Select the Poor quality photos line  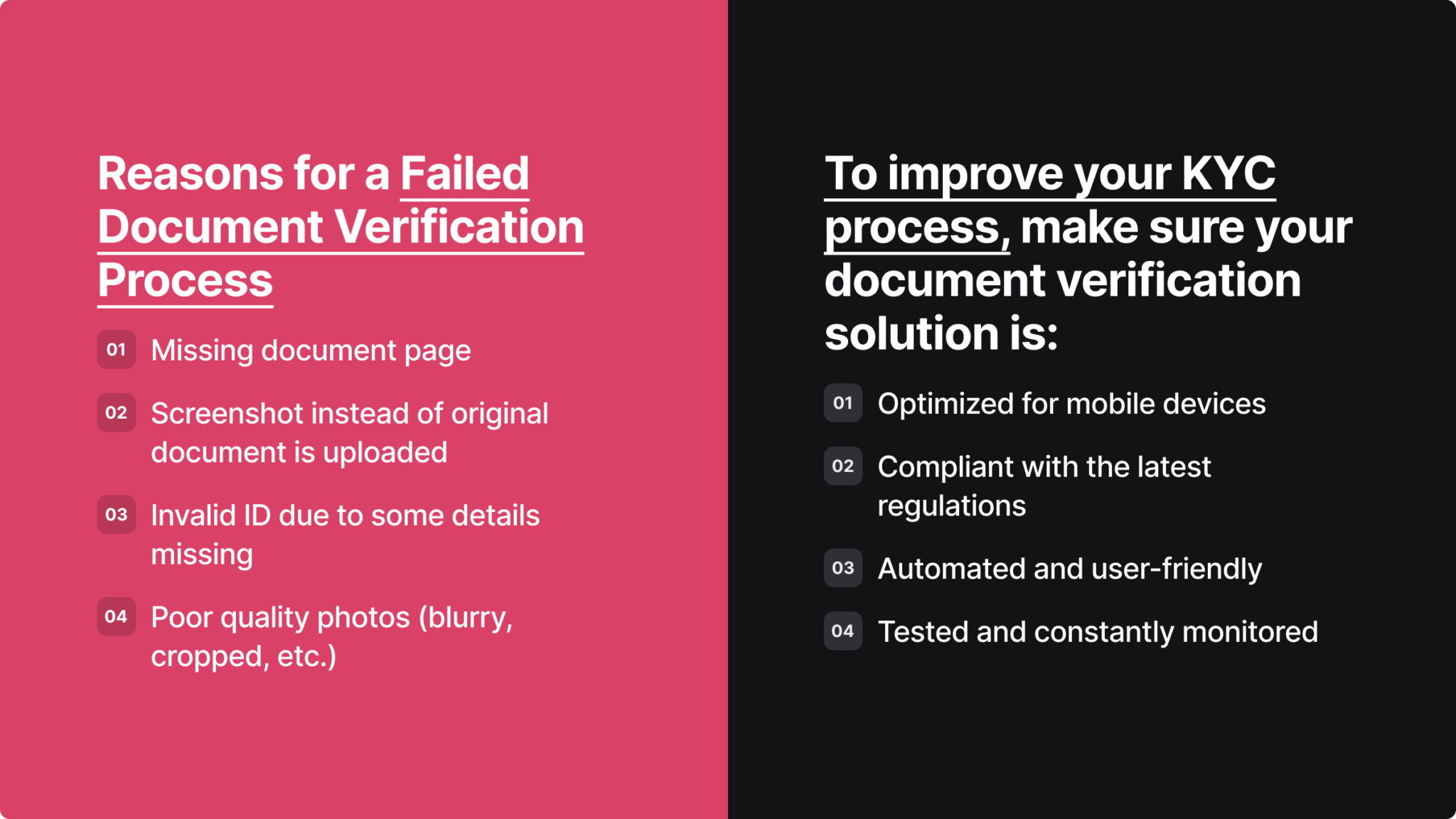click(x=332, y=636)
